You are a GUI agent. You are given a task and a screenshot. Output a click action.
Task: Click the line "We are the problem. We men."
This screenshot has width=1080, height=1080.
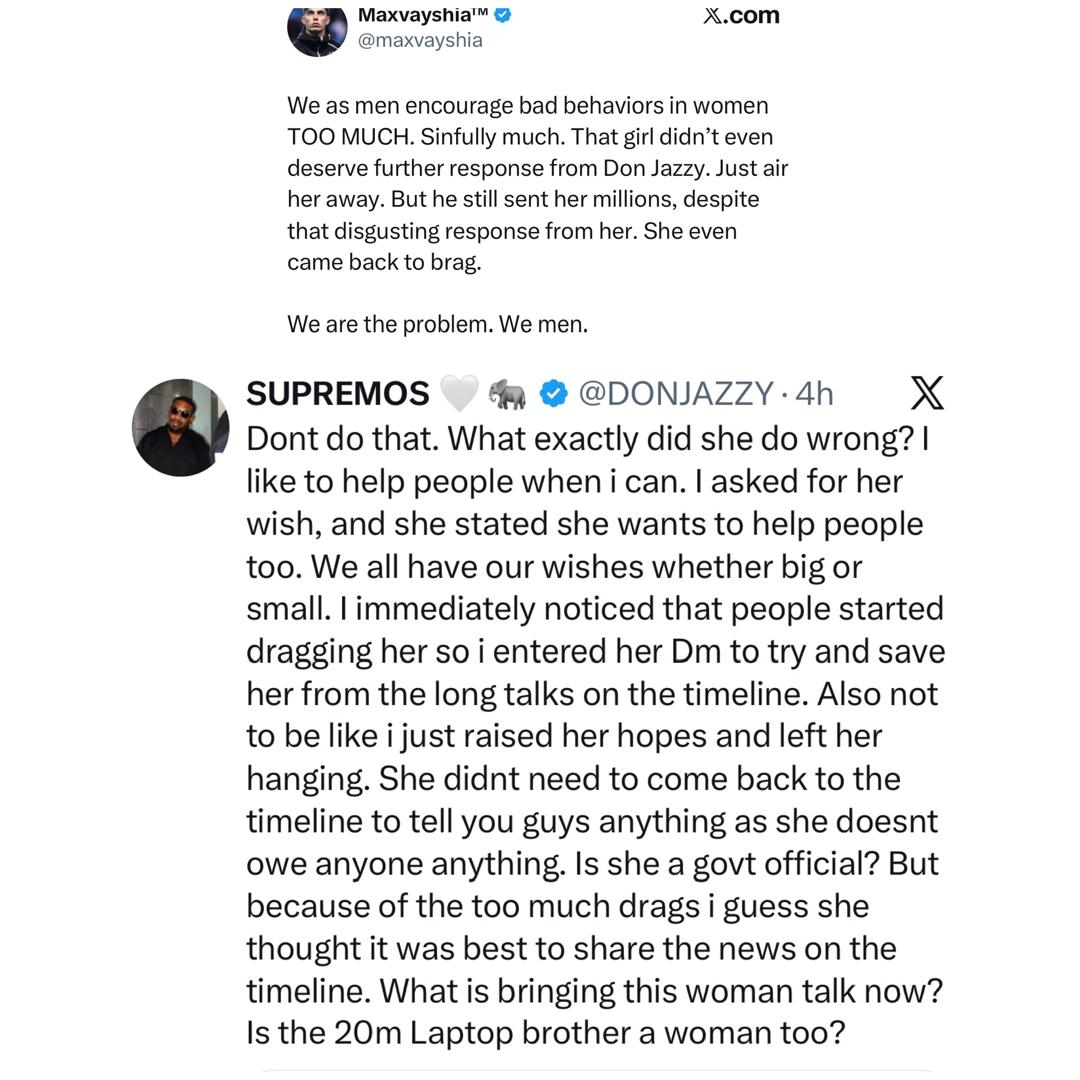pos(437,324)
